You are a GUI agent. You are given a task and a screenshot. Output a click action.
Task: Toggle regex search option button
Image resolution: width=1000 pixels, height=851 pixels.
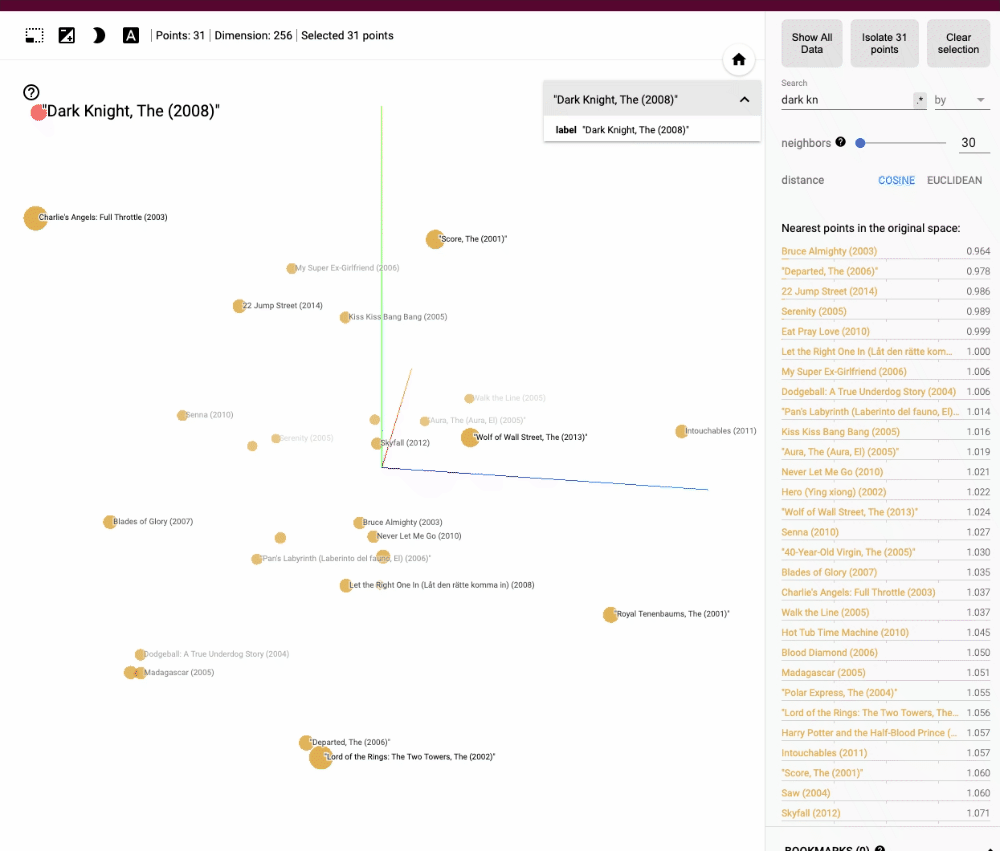920,100
